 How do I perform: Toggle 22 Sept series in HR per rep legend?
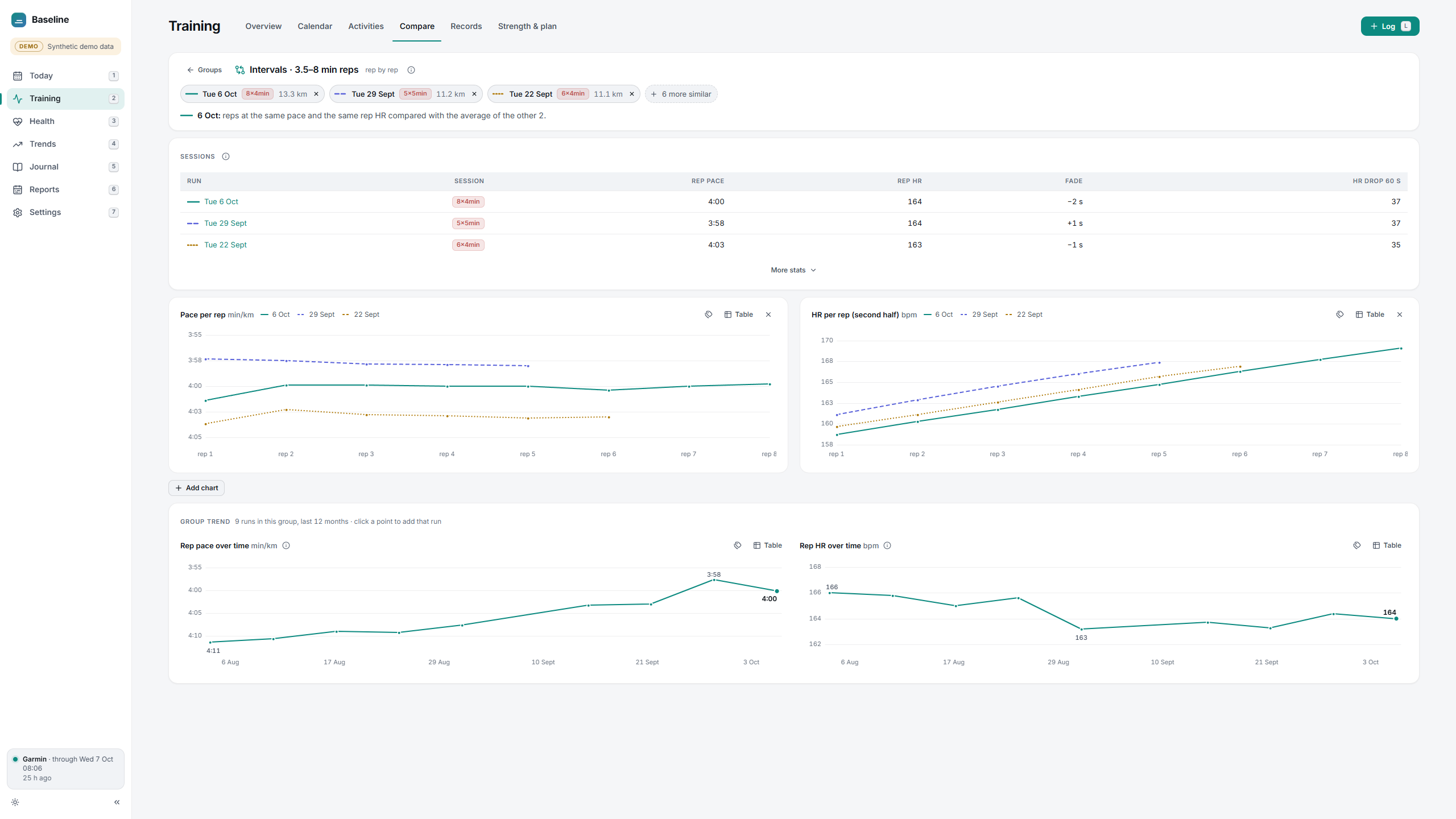coord(1024,315)
